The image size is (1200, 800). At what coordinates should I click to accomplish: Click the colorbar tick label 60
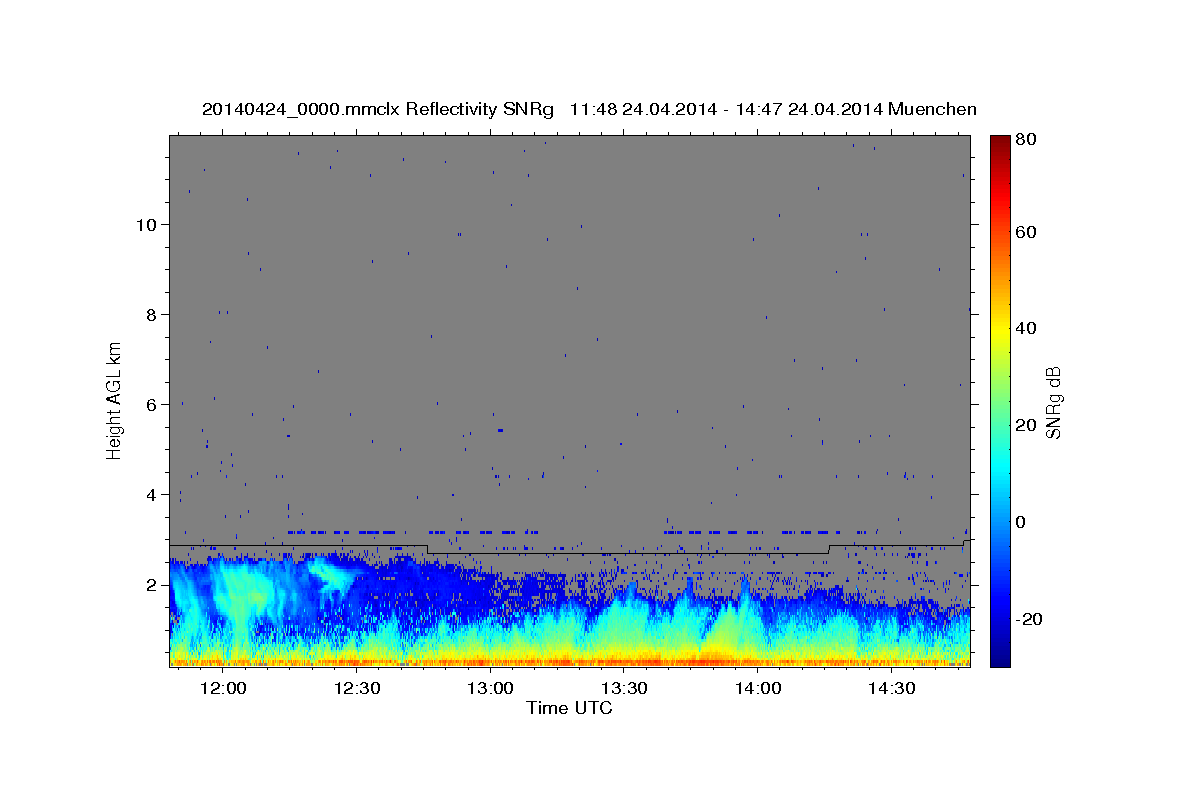pyautogui.click(x=1027, y=232)
